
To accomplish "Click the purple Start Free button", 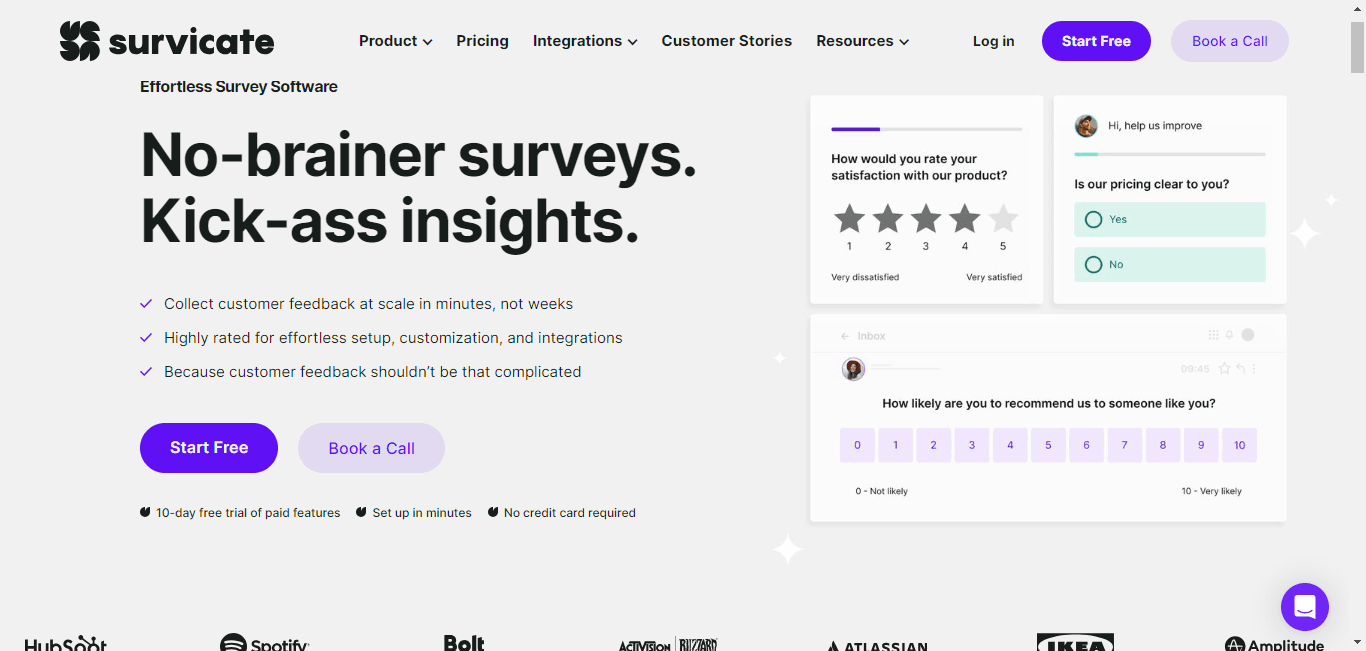I will point(1096,41).
